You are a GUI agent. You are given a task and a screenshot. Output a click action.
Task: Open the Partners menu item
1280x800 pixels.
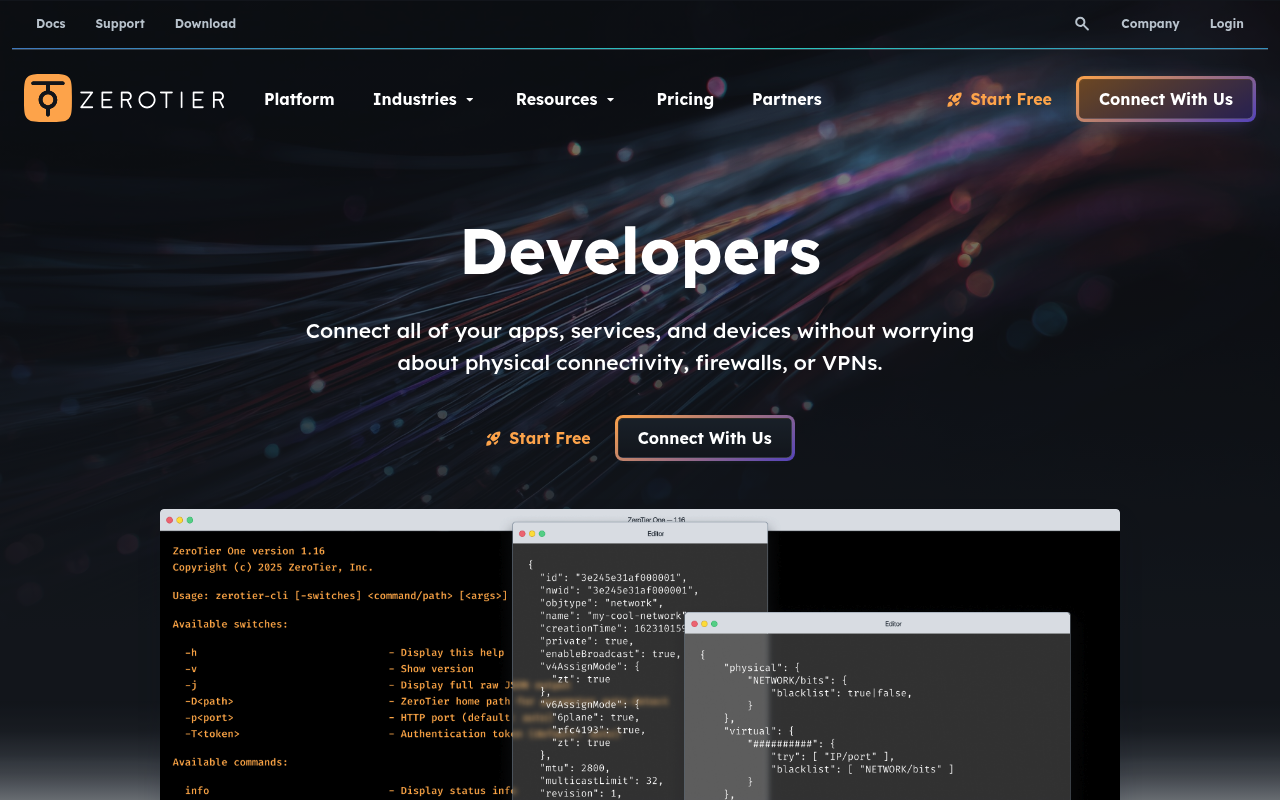(x=787, y=99)
